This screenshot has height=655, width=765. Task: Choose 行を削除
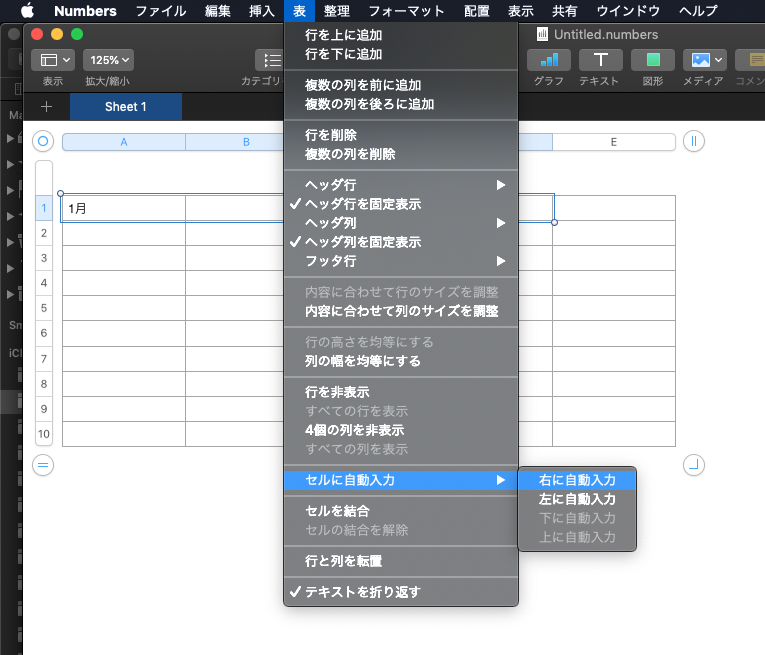(401, 135)
